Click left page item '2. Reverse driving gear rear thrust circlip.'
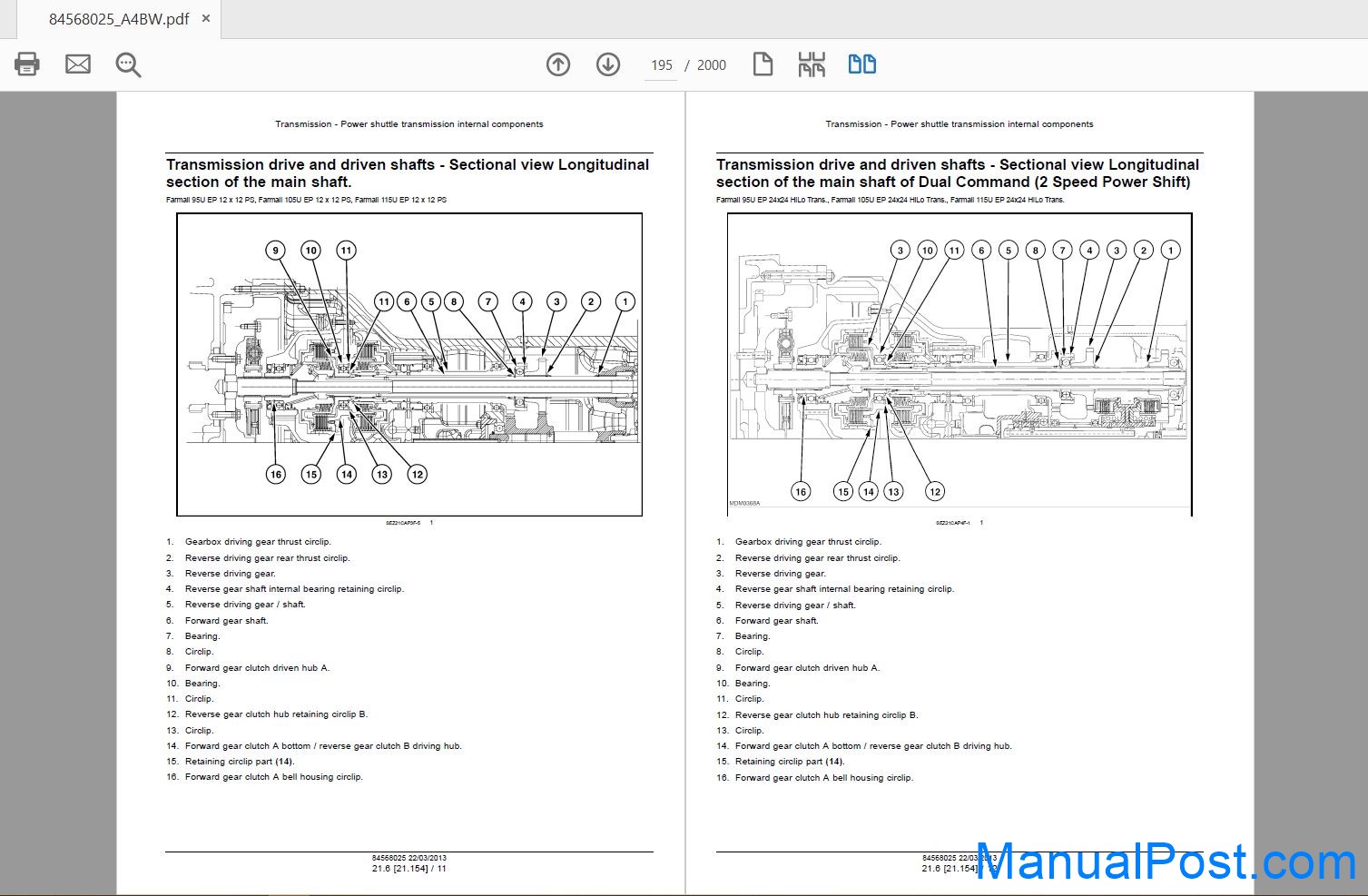1368x896 pixels. click(x=258, y=558)
